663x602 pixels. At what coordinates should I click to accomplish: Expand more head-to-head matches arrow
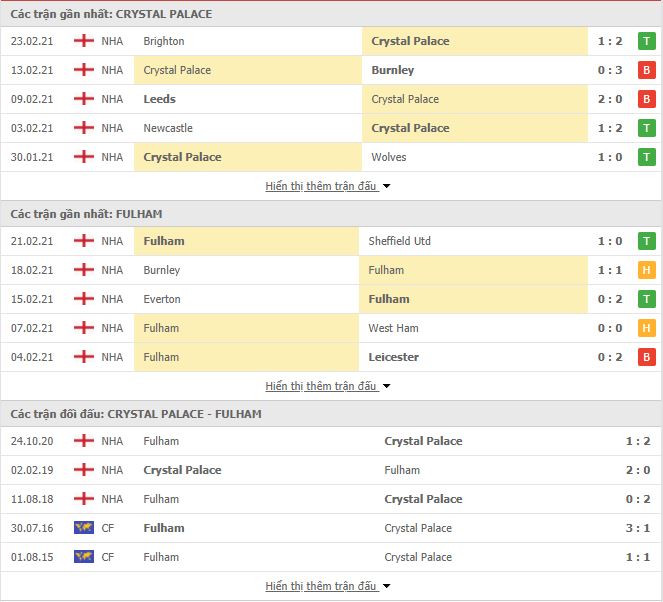click(386, 586)
